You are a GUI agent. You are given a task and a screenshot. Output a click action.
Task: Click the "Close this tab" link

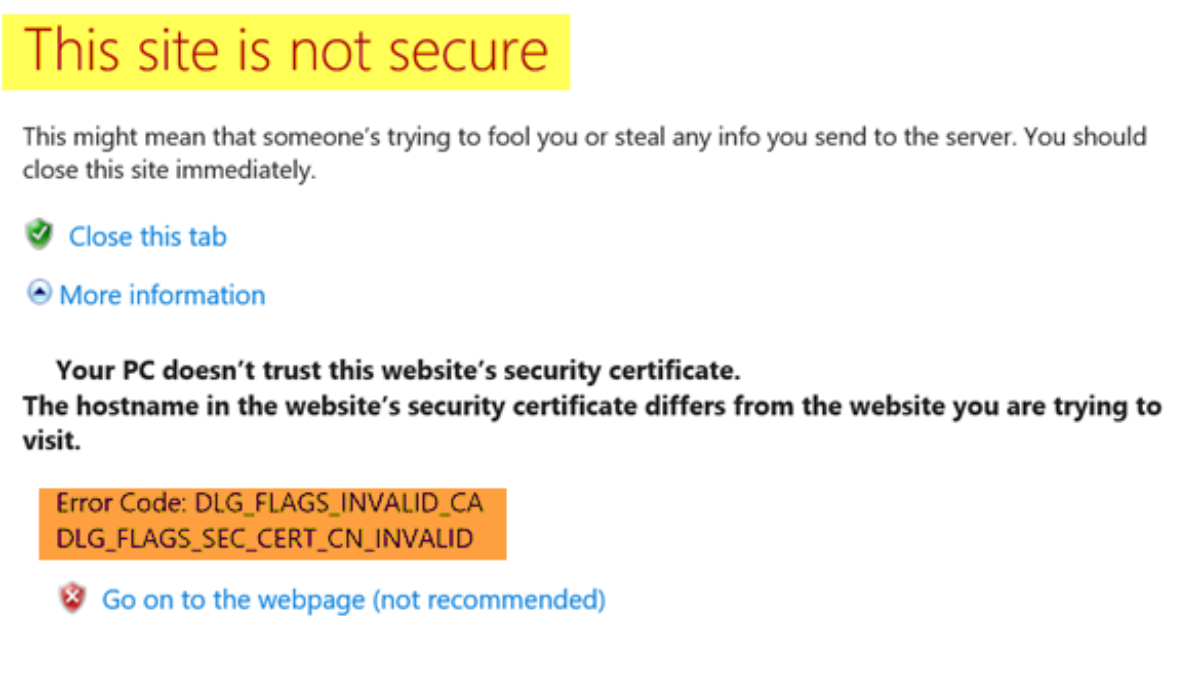pyautogui.click(x=147, y=237)
